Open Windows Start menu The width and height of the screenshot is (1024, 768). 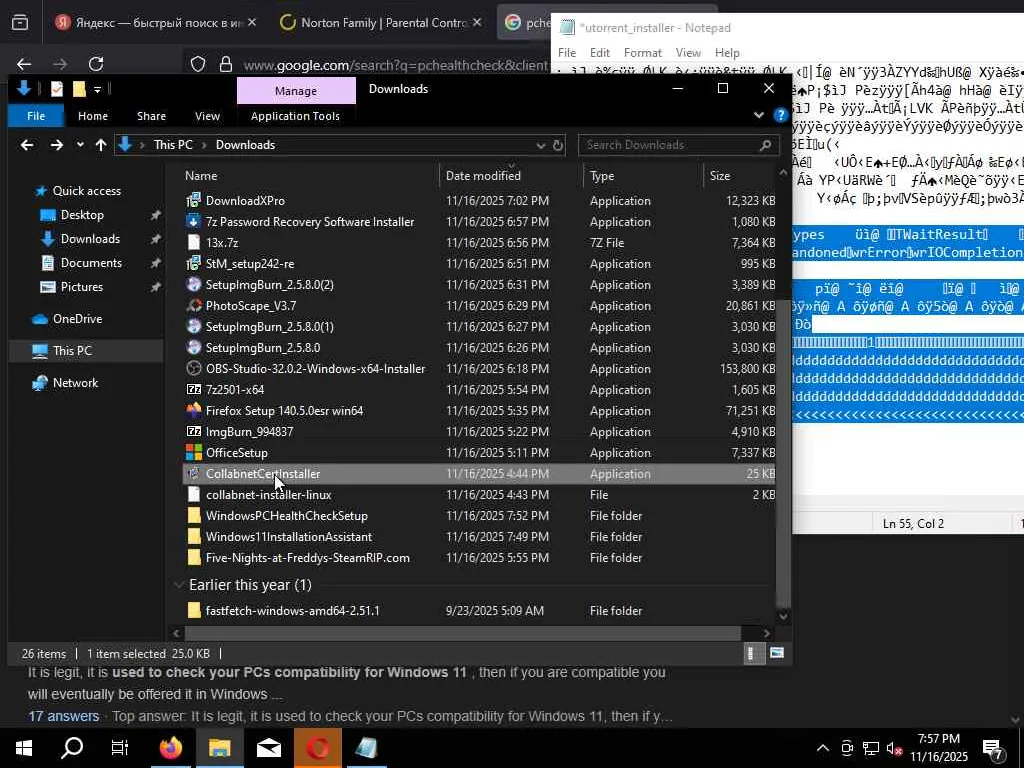coord(24,748)
